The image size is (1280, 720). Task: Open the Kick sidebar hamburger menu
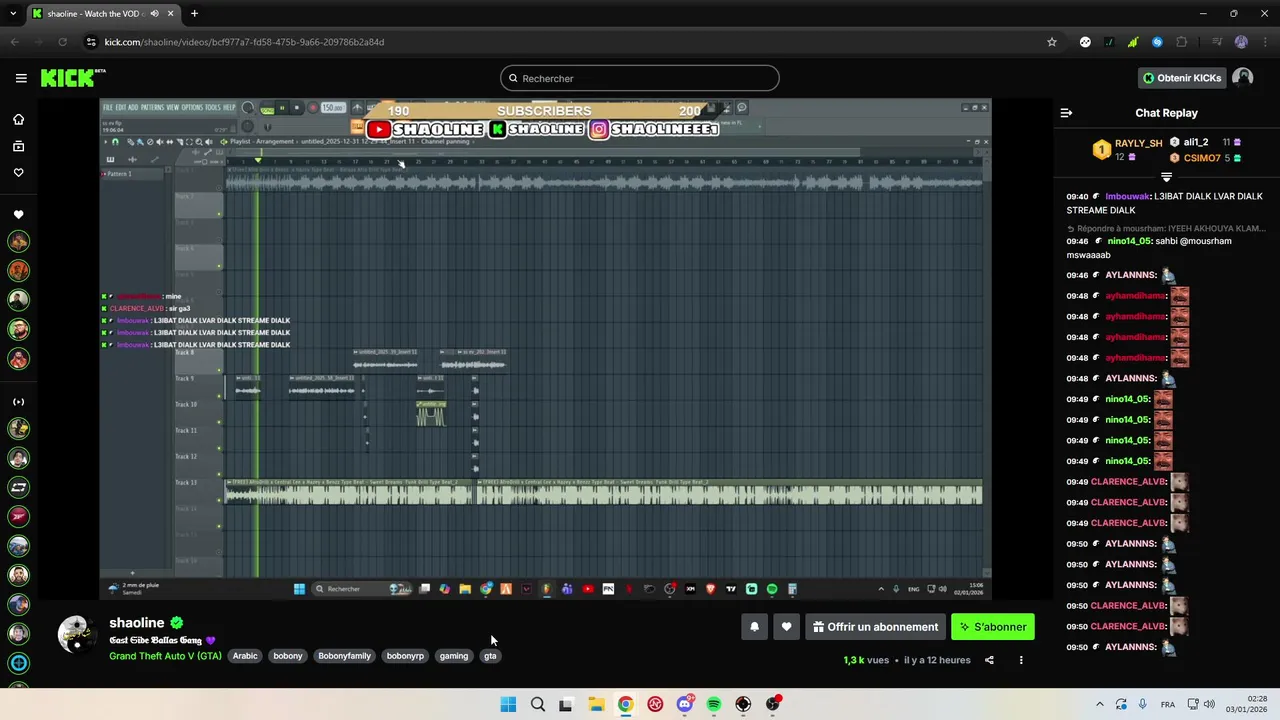(21, 78)
